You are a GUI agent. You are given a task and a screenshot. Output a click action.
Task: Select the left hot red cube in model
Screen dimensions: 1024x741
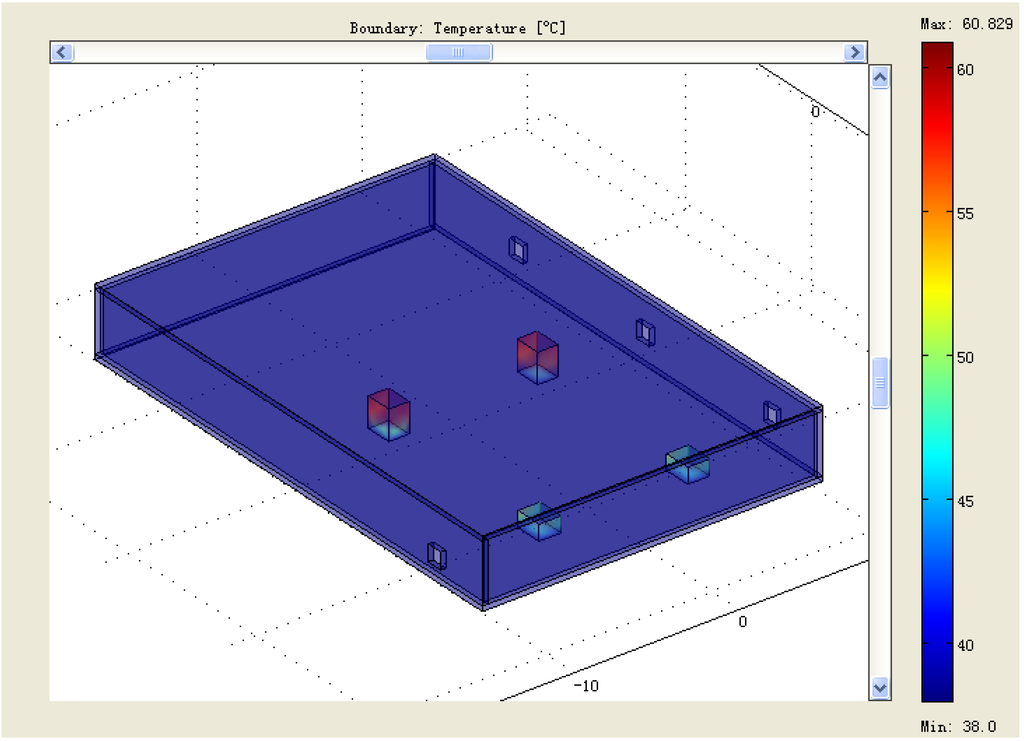(x=389, y=414)
